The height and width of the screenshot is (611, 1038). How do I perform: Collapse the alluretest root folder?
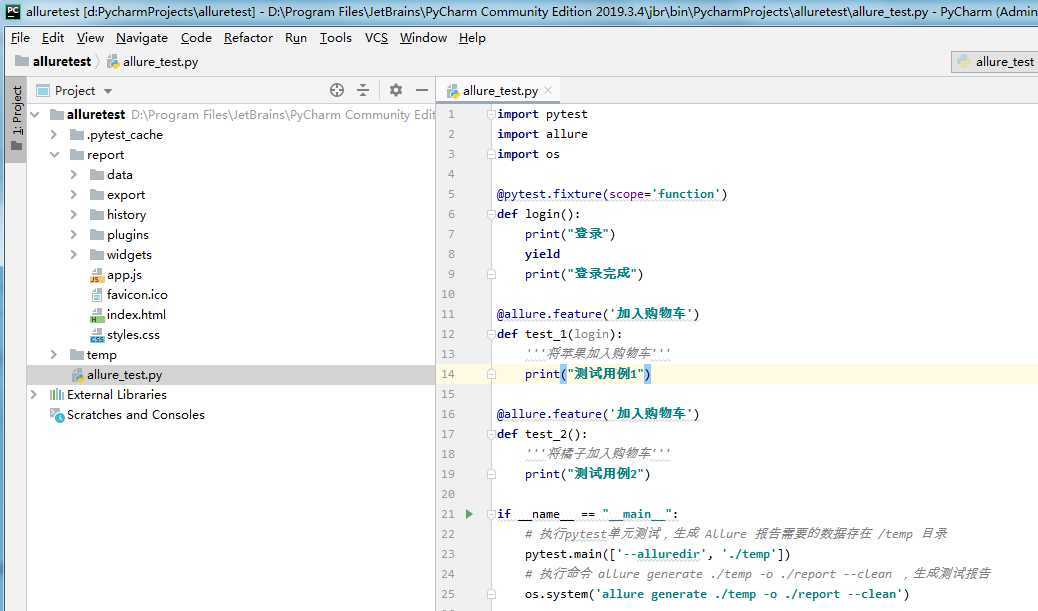click(x=35, y=115)
